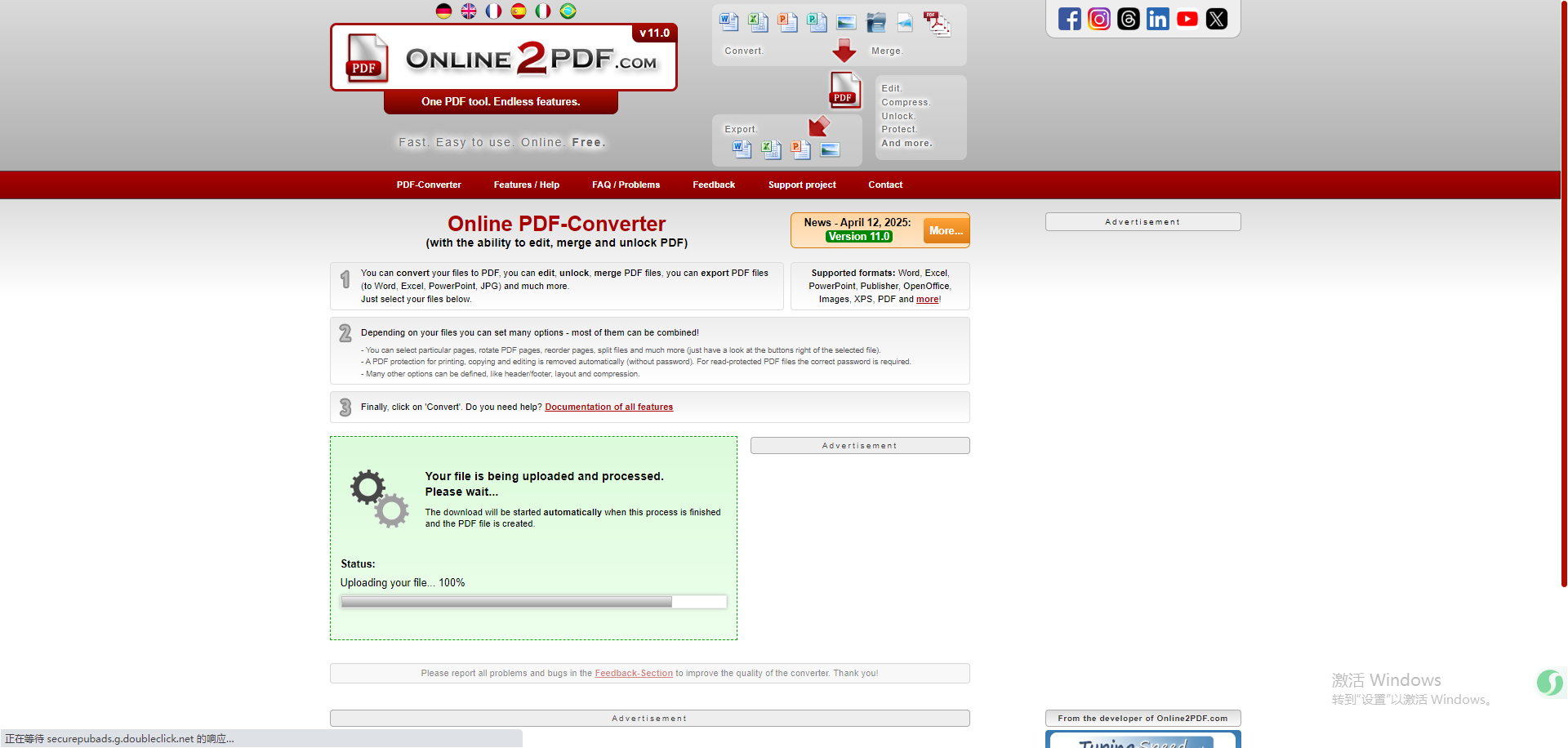The height and width of the screenshot is (748, 1568).
Task: Pick the Spanish flag language
Action: point(519,11)
